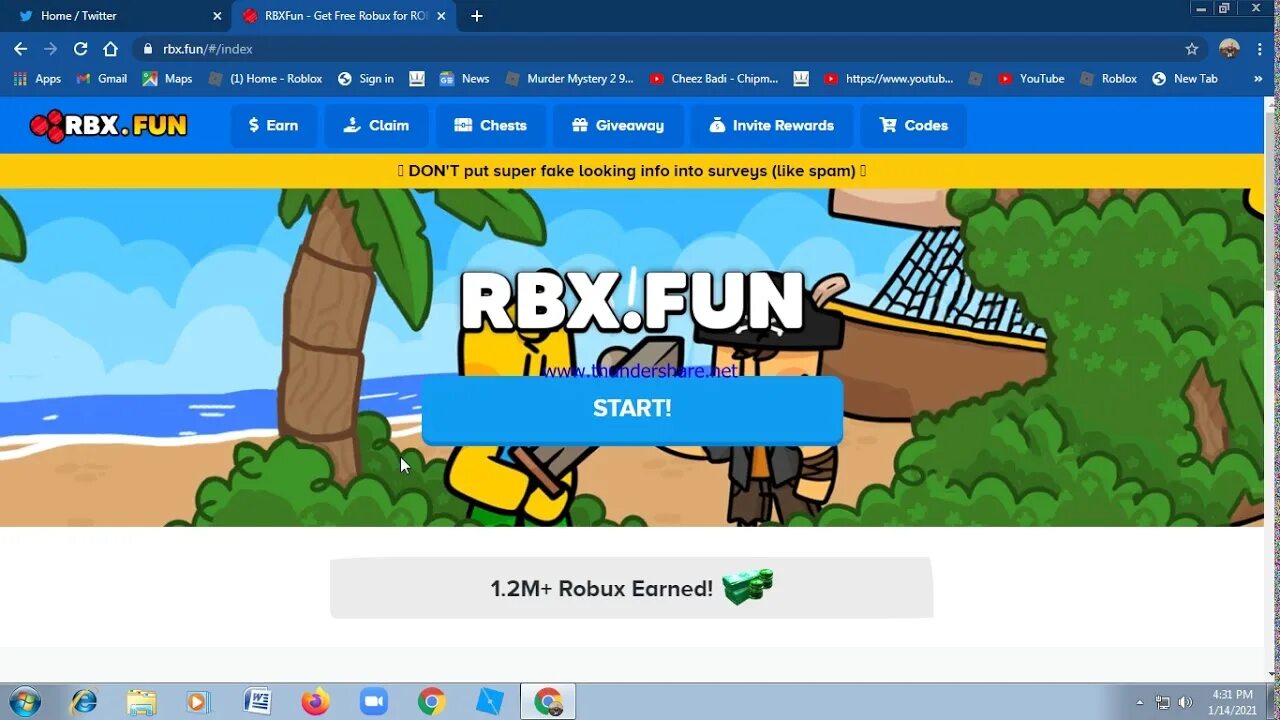Open Invite Rewards page
The width and height of the screenshot is (1280, 720).
[x=771, y=126]
